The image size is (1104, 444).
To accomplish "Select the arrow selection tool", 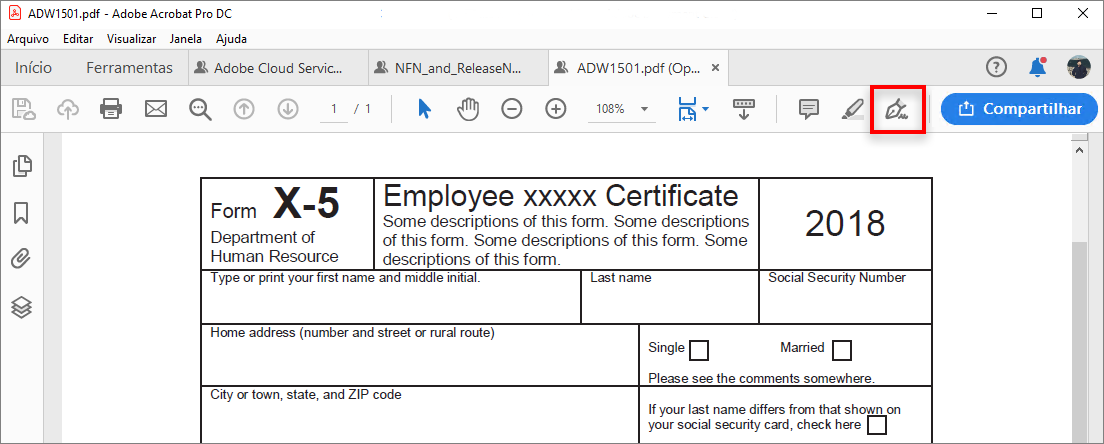I will point(424,109).
